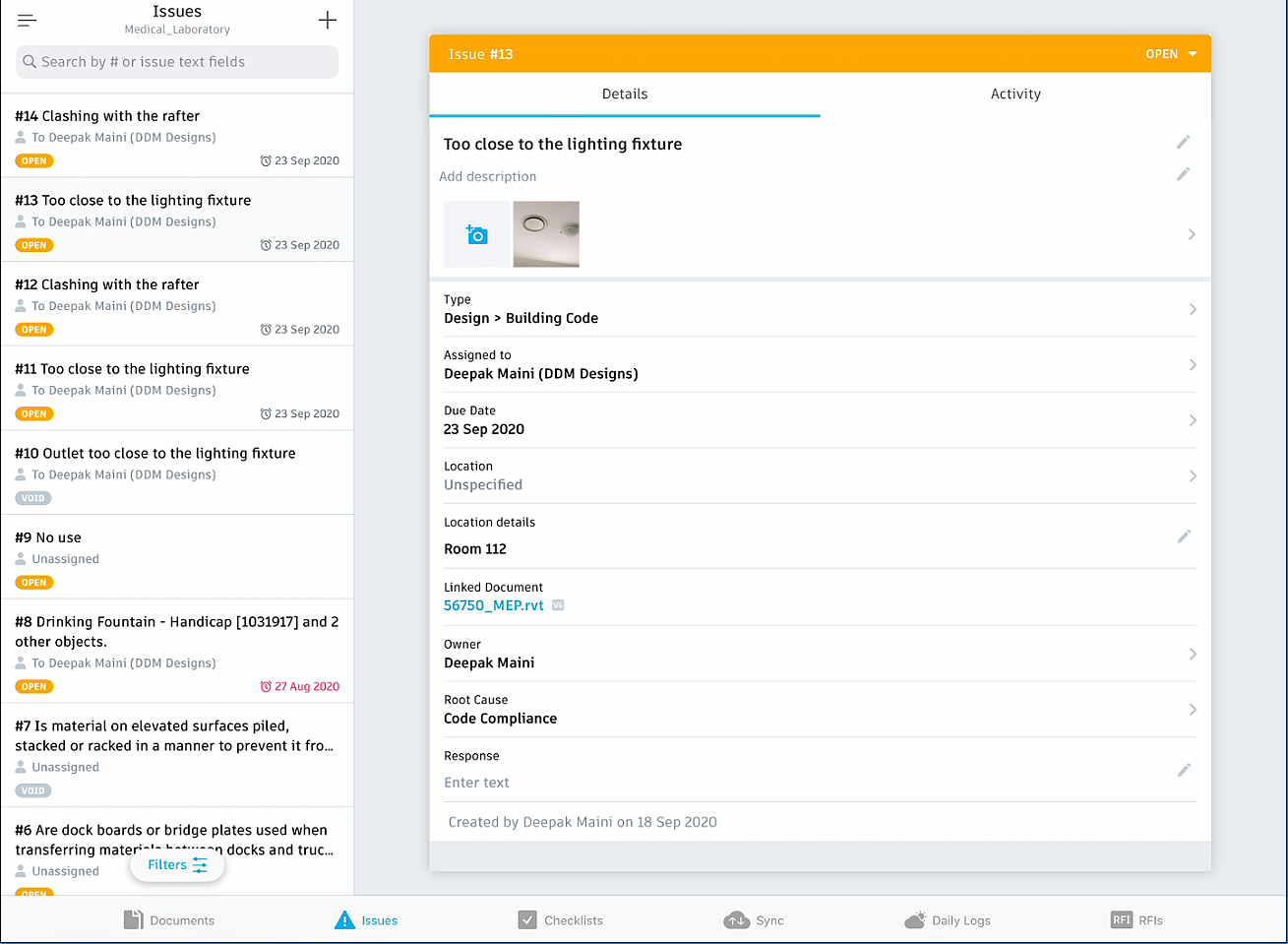Select issue #9 No use
Image resolution: width=1288 pixels, height=944 pixels.
[177, 557]
